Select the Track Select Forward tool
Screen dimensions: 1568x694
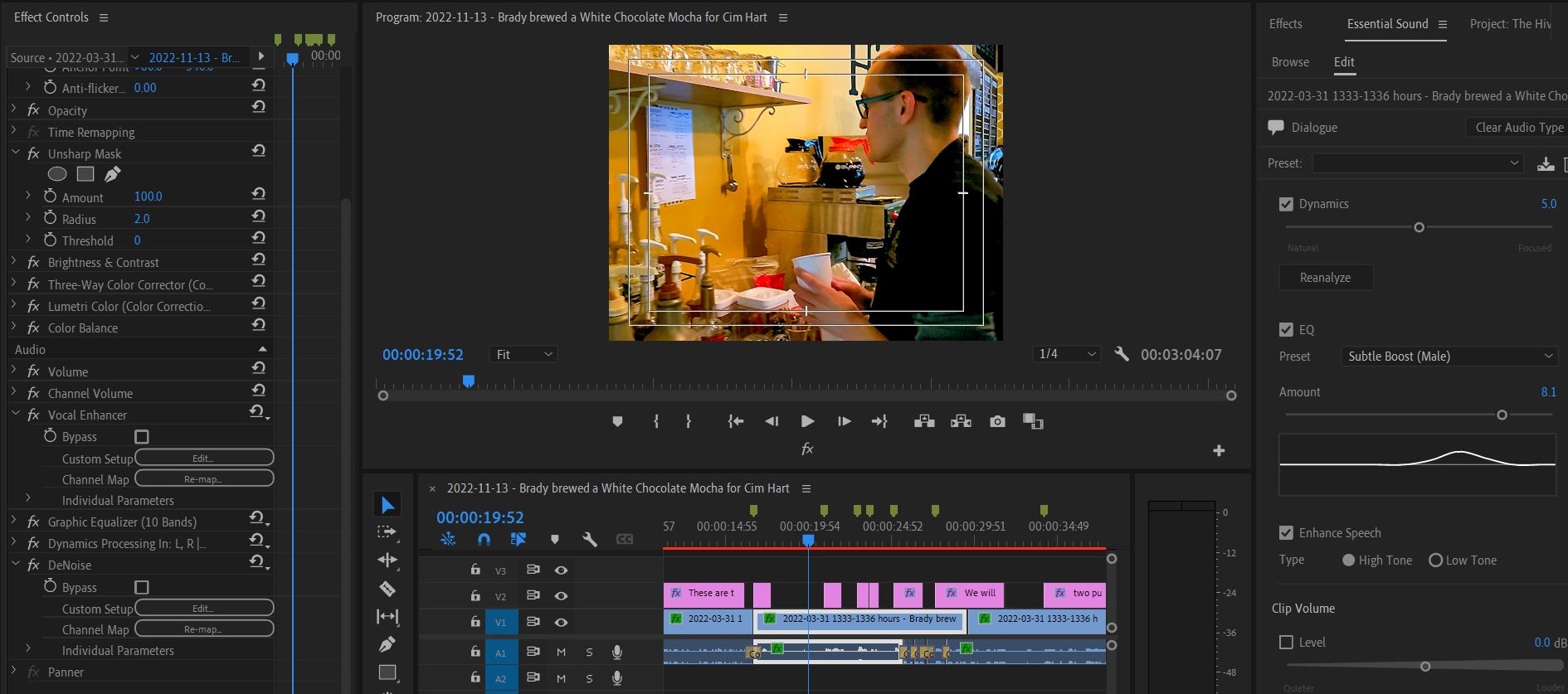387,531
